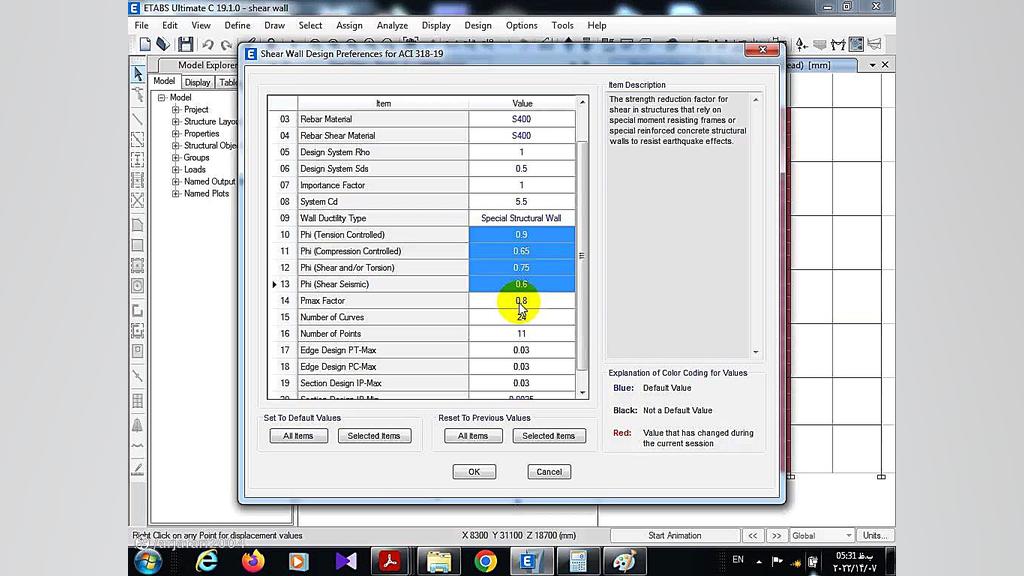Viewport: 1024px width, 576px height.
Task: Save the model with the floppy disk icon
Action: (185, 44)
